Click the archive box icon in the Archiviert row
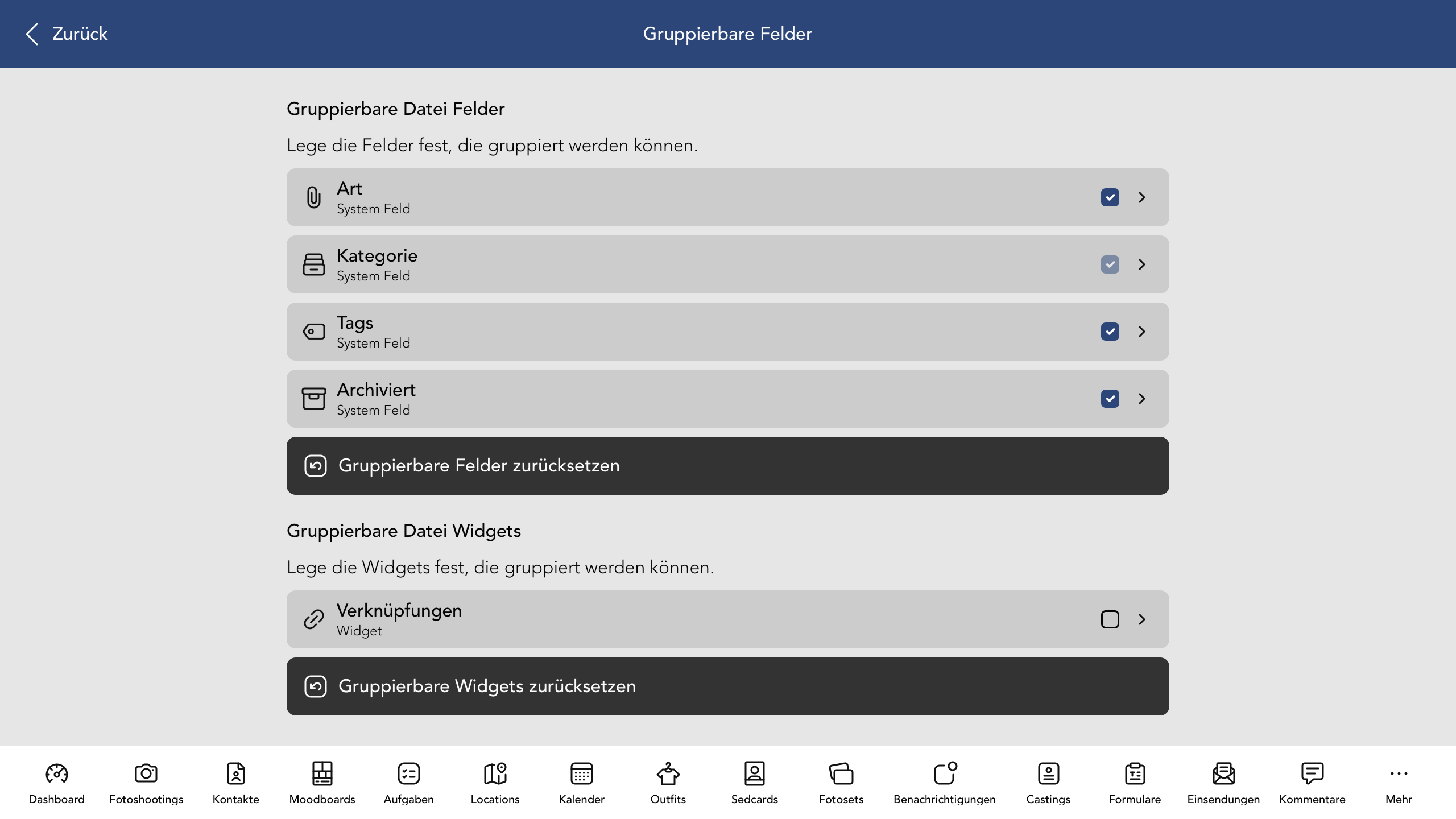 click(x=313, y=399)
